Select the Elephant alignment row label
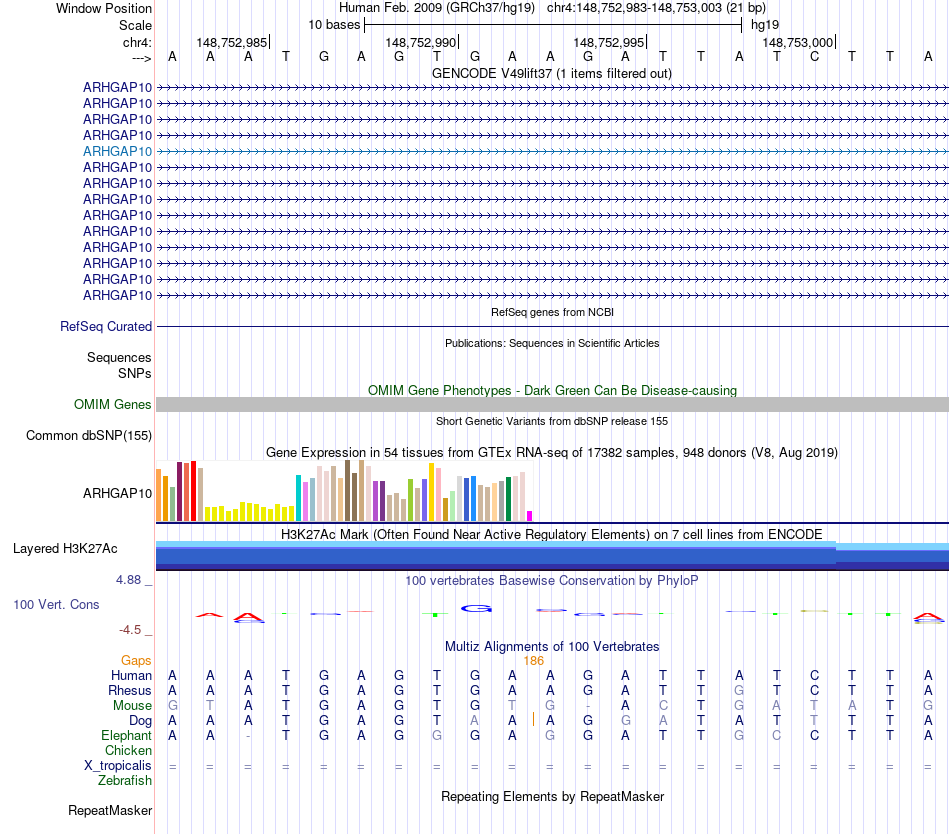This screenshot has height=834, width=950. 126,735
